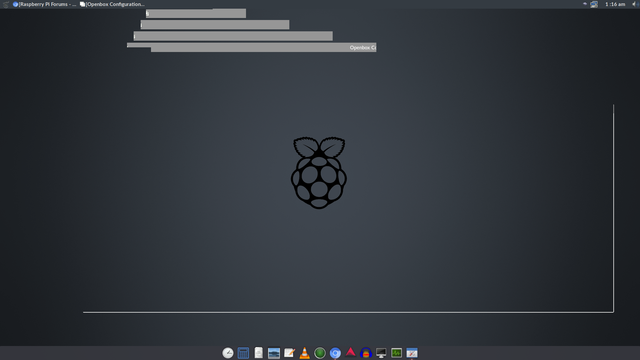Click the network connection tray icon

tap(594, 4)
